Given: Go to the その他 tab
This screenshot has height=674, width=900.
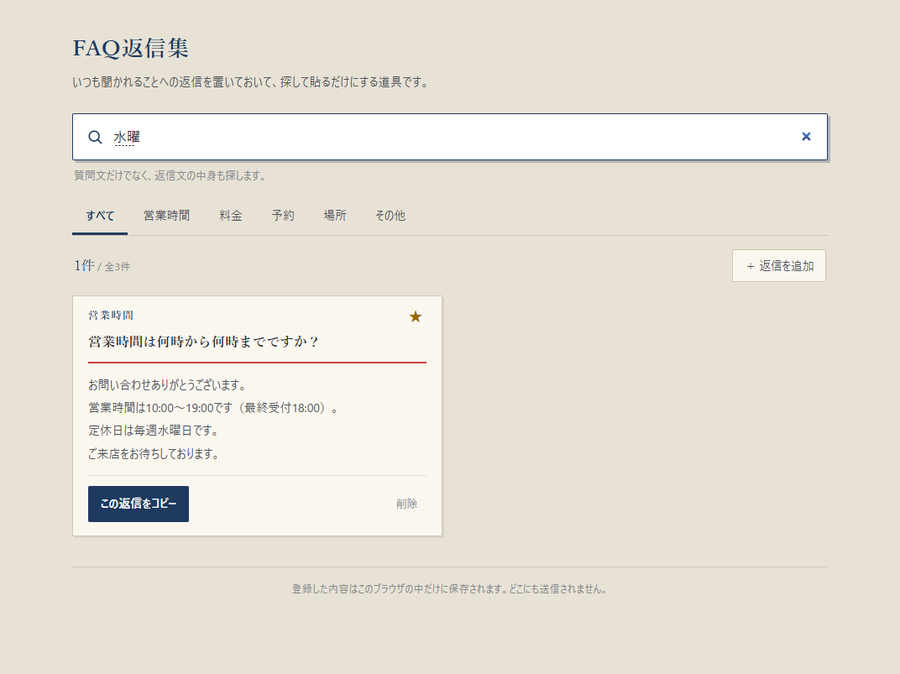Looking at the screenshot, I should click(x=390, y=216).
